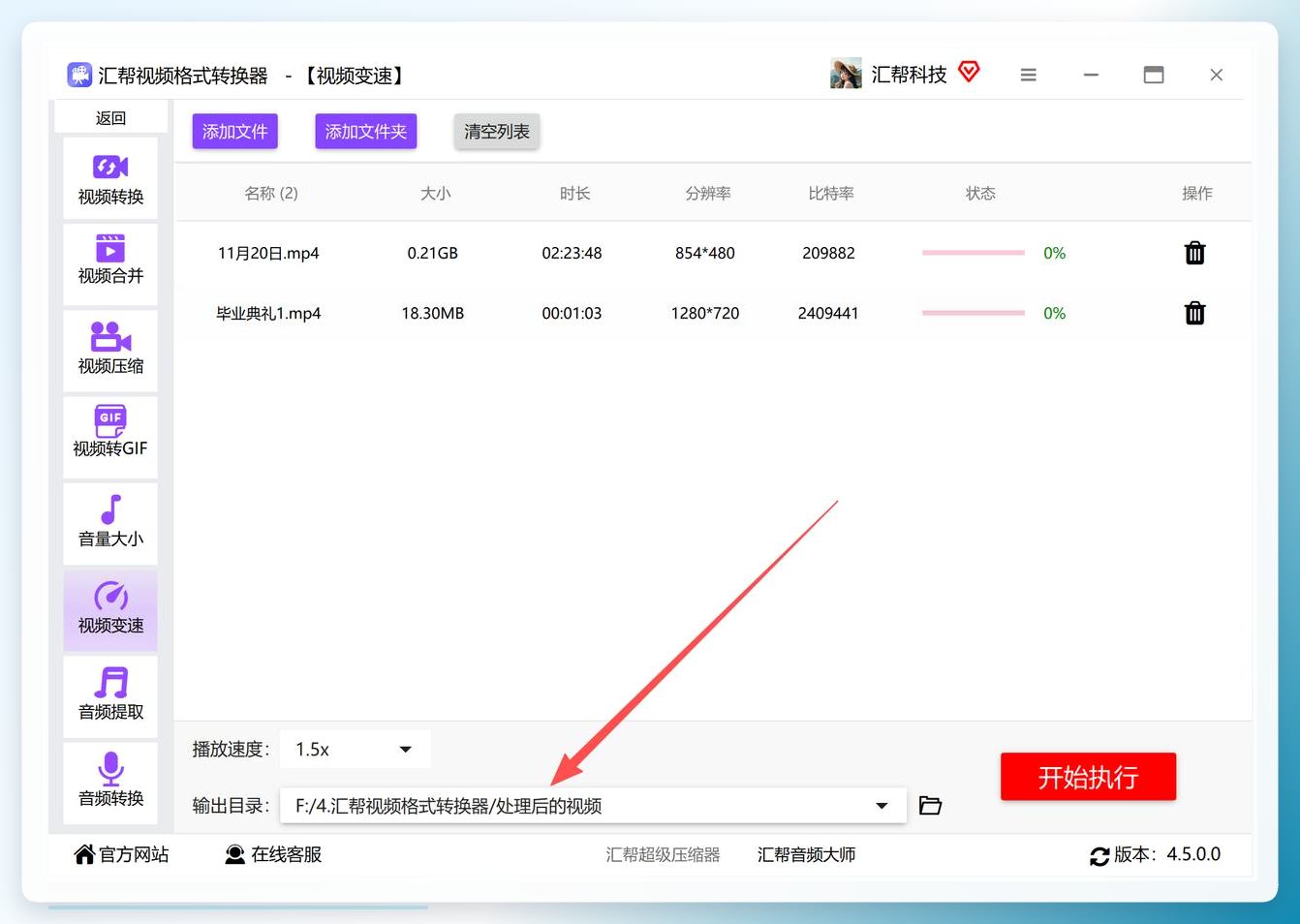The image size is (1300, 924).
Task: Click the 1280*720 resolution cell
Action: click(705, 313)
